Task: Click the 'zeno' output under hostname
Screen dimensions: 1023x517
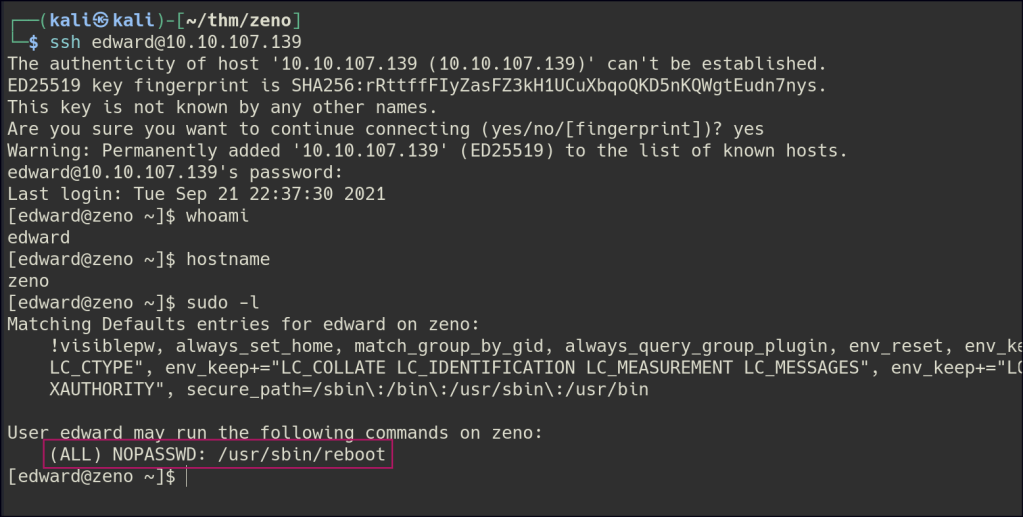Action: (28, 281)
